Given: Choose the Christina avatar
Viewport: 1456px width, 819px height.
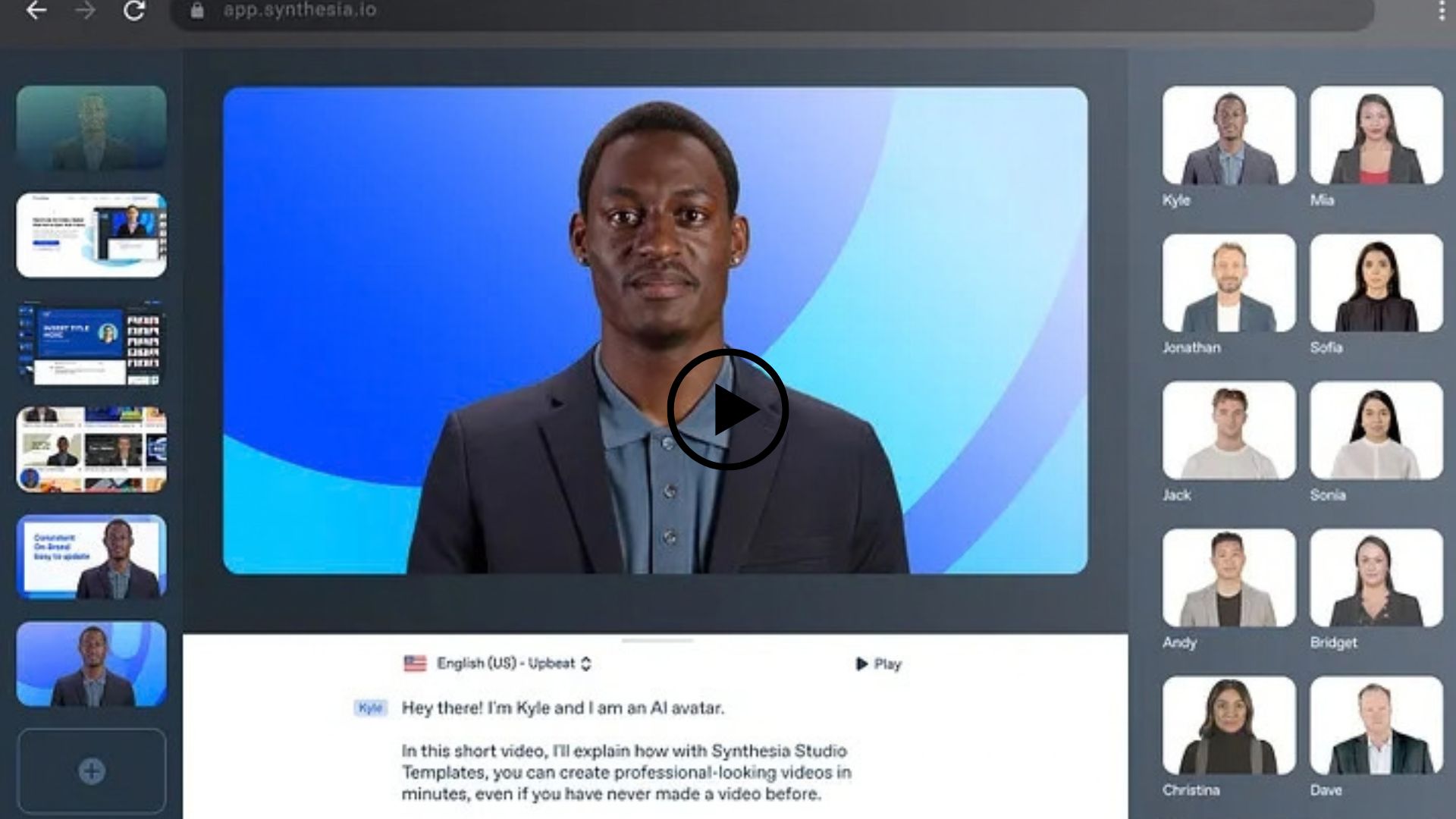Looking at the screenshot, I should click(x=1228, y=725).
